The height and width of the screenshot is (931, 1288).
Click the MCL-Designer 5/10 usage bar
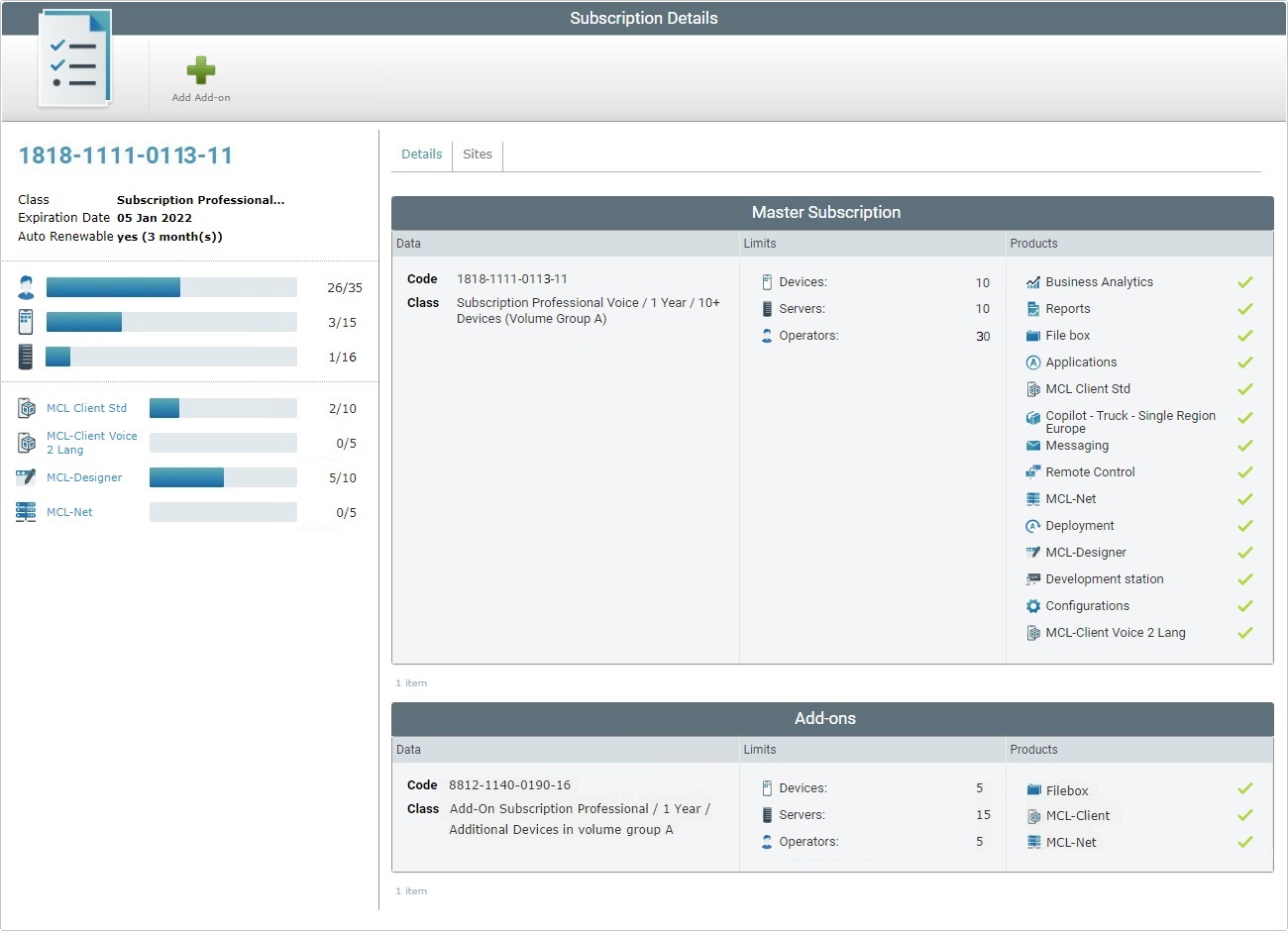coord(223,477)
